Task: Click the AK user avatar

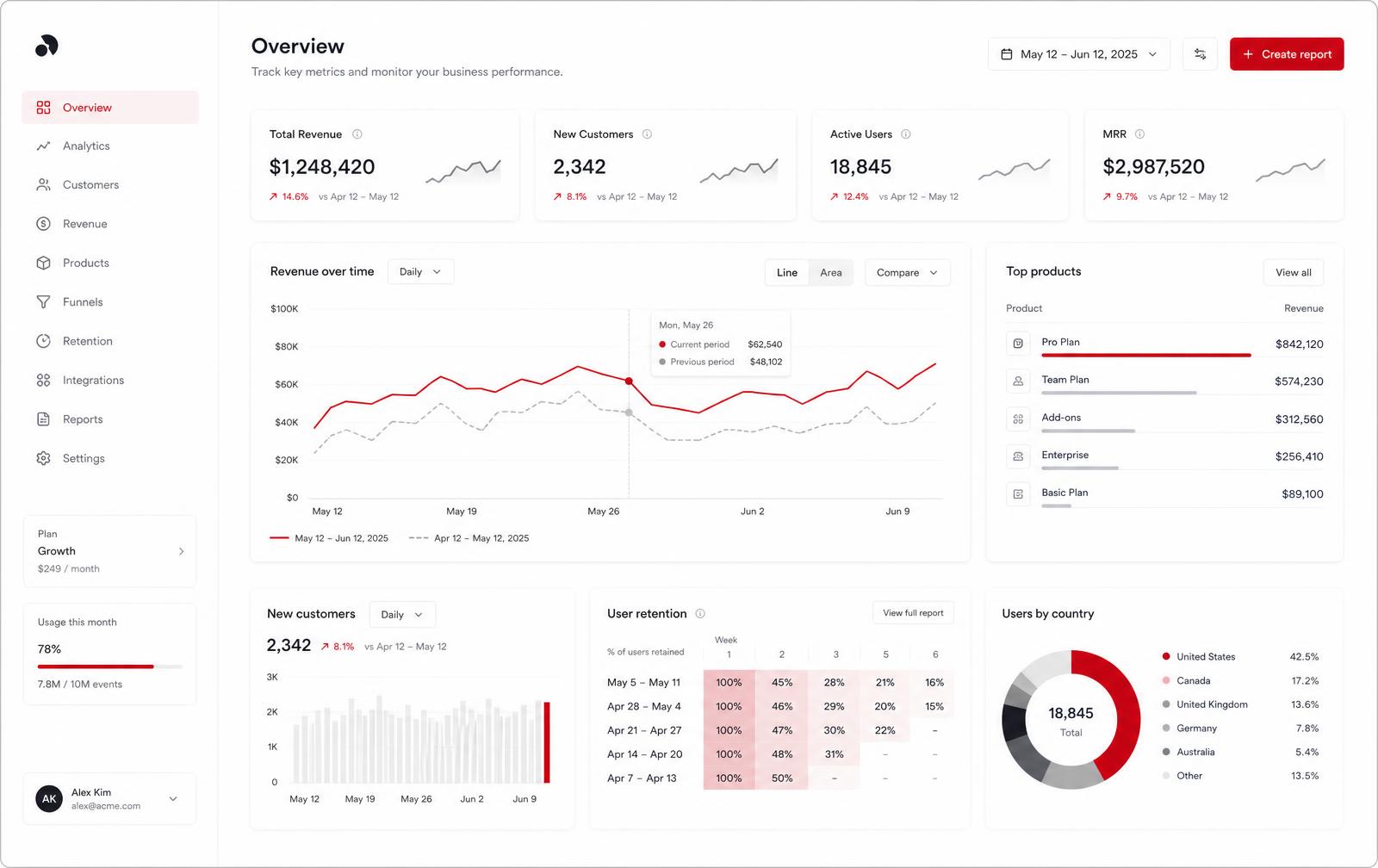Action: point(49,799)
